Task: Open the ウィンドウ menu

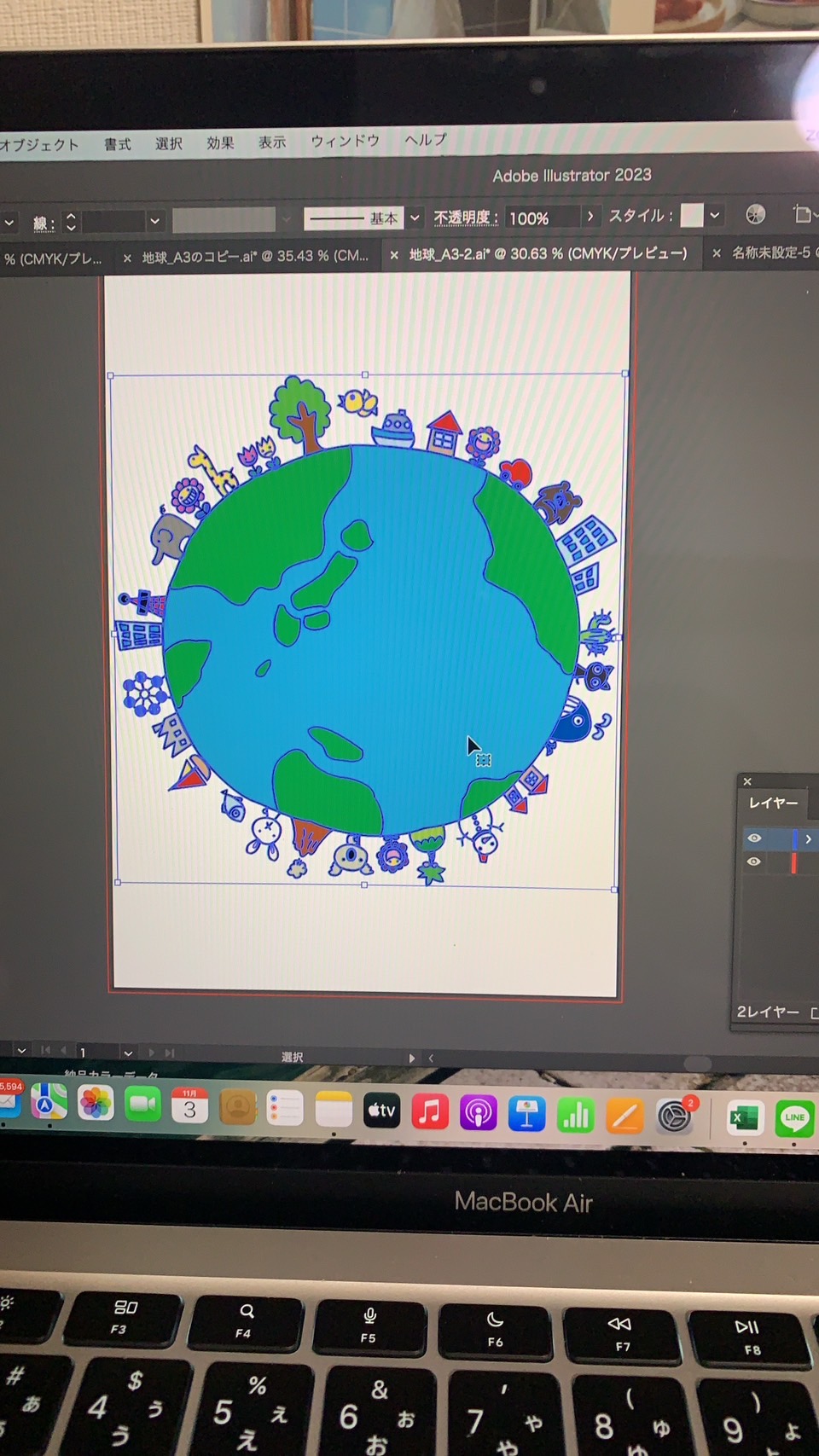Action: [346, 141]
